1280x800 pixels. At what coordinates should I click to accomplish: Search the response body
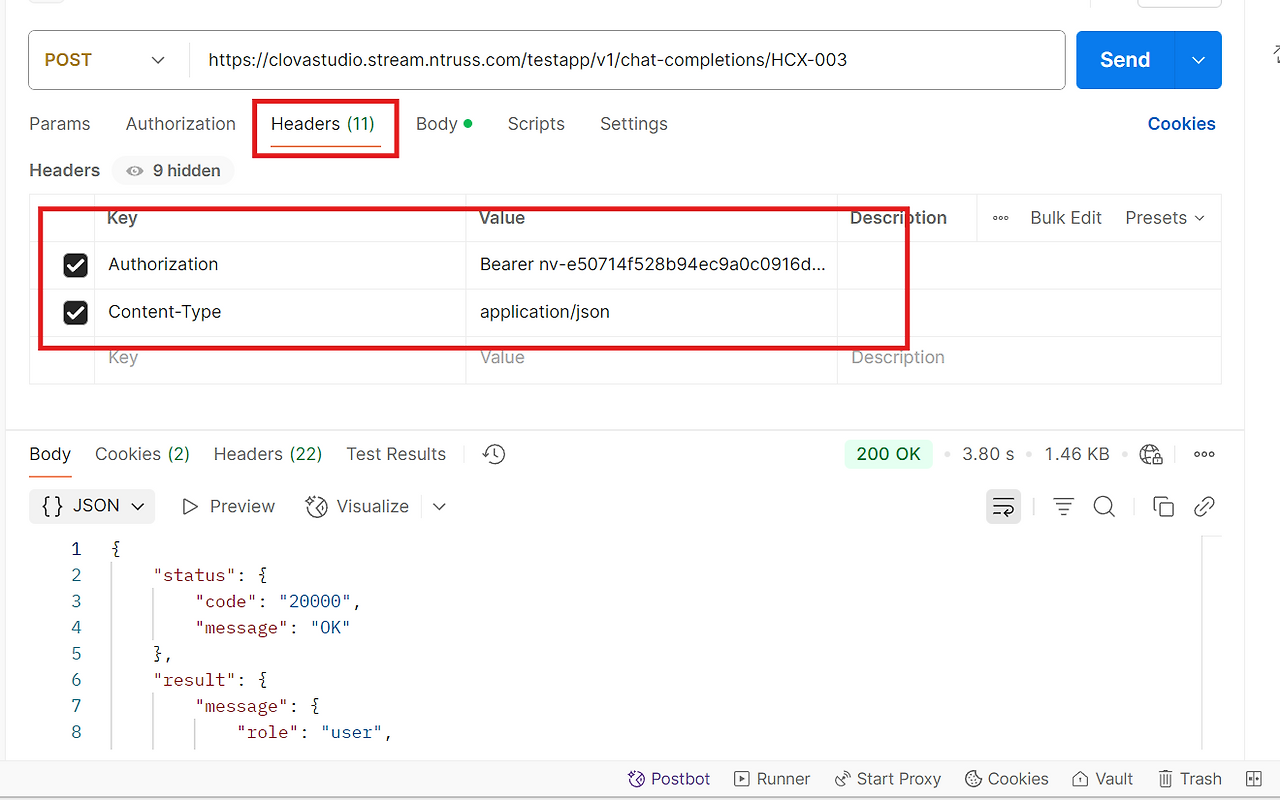pyautogui.click(x=1104, y=507)
